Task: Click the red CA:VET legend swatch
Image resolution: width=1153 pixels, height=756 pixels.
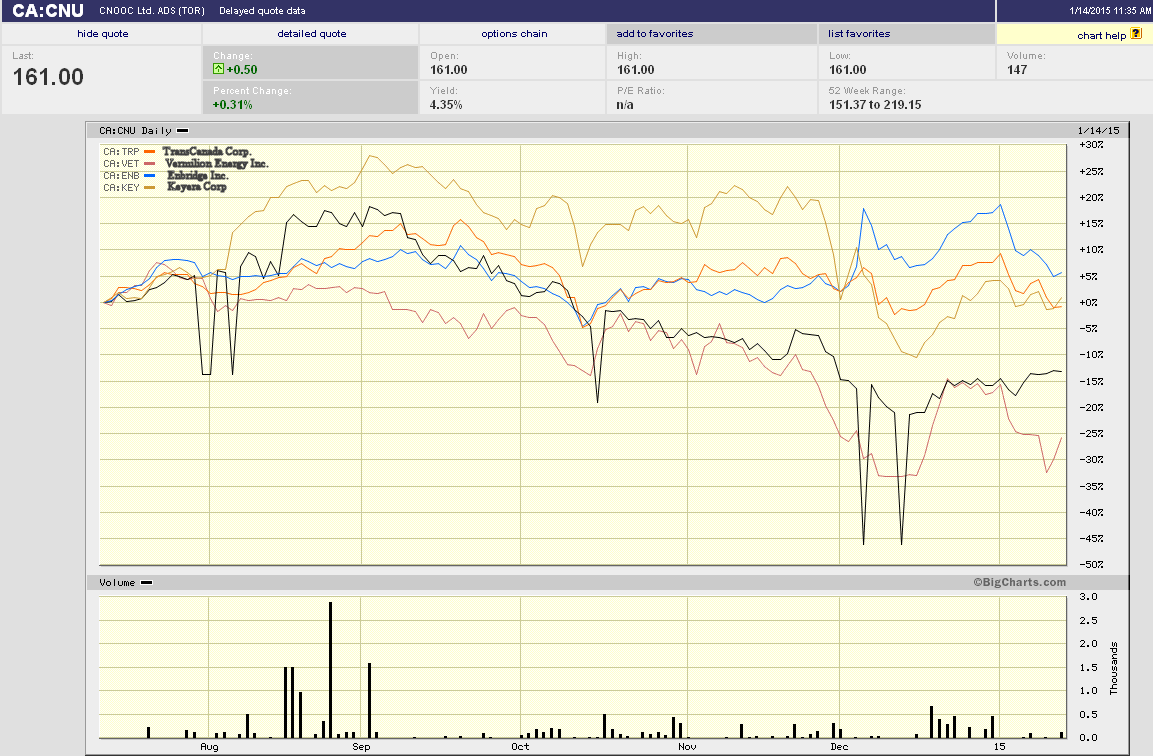Action: point(149,163)
